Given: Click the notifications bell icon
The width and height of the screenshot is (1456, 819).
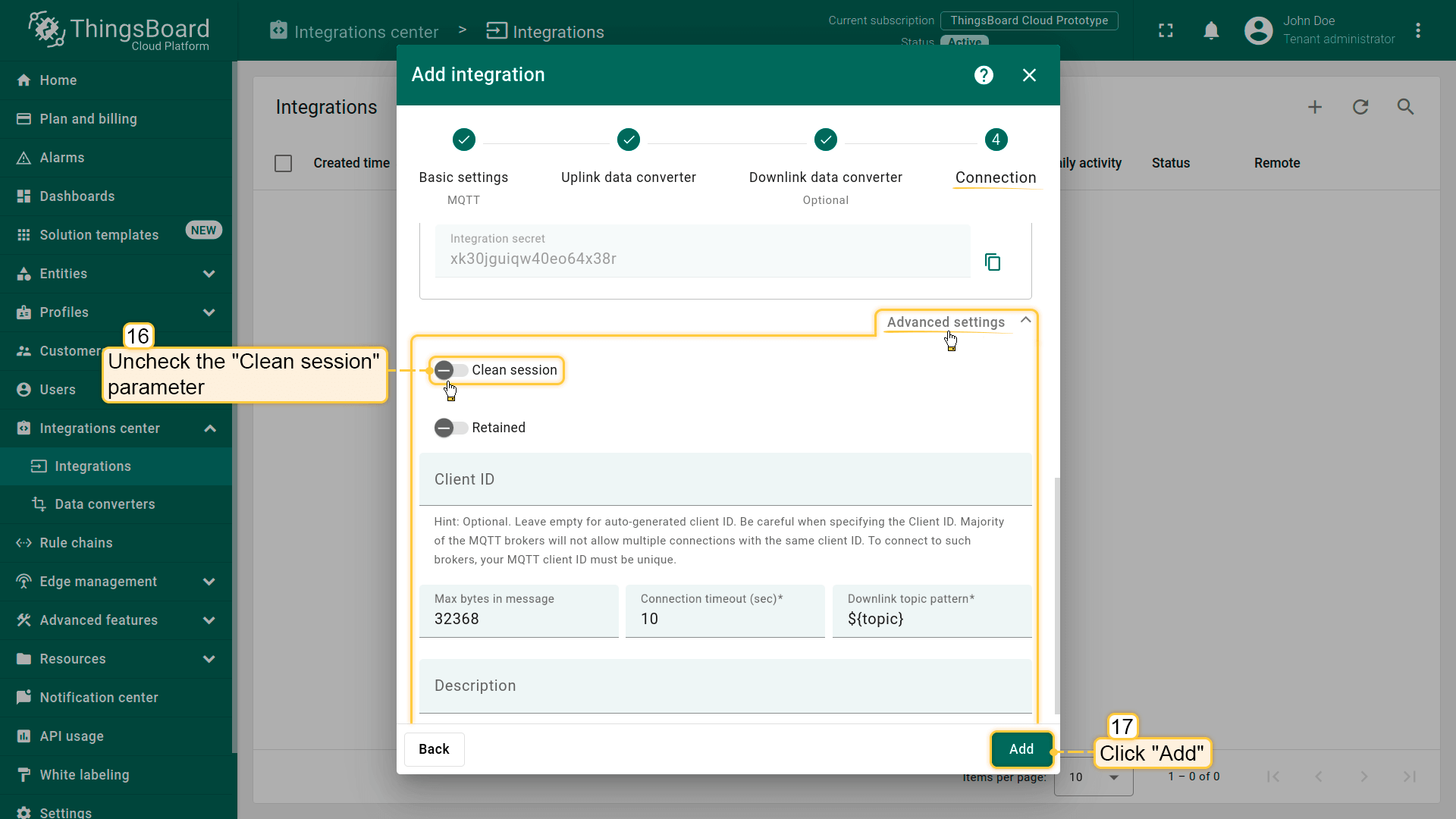Looking at the screenshot, I should tap(1211, 30).
